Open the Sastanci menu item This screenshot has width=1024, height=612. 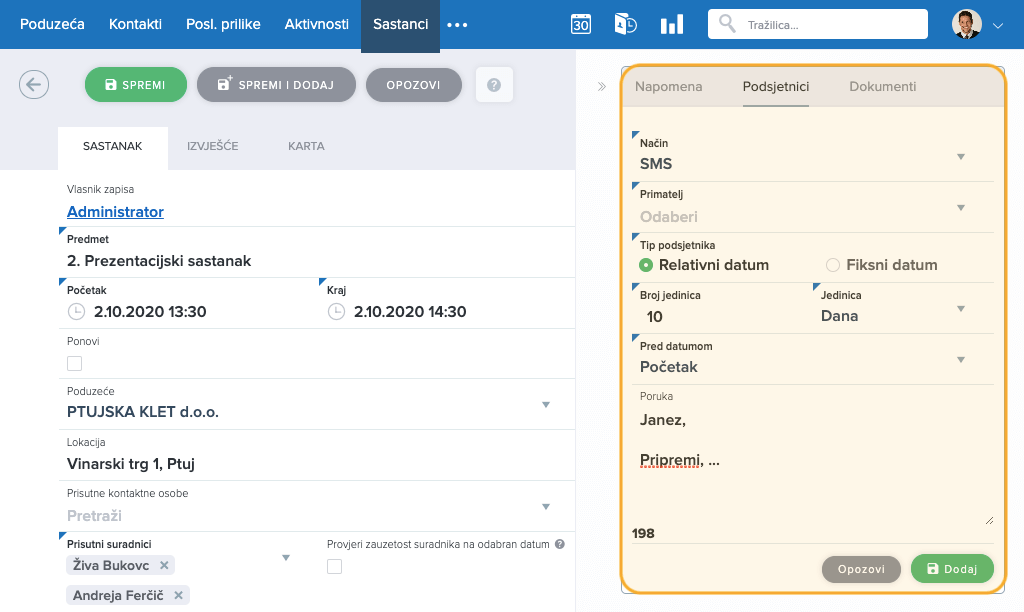[x=400, y=24]
